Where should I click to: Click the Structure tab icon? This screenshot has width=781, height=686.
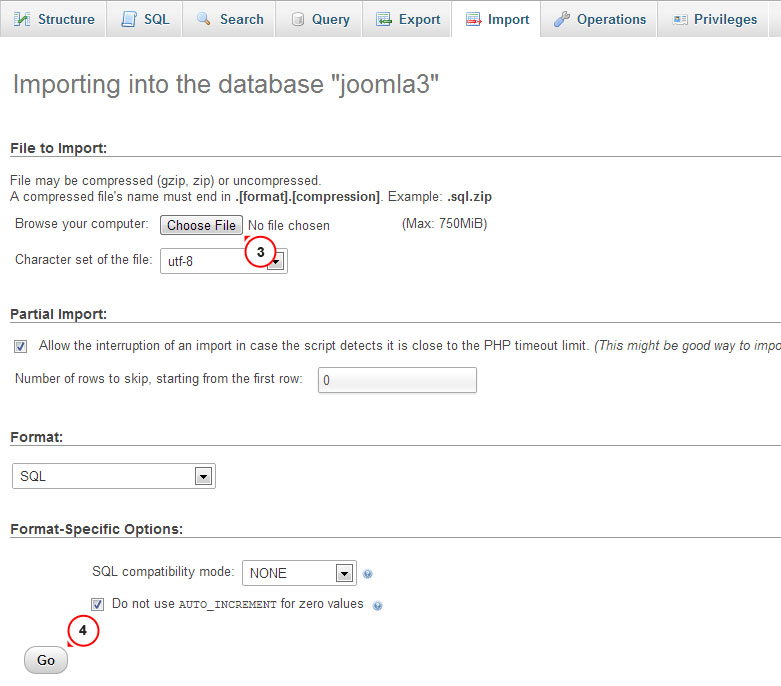22,19
